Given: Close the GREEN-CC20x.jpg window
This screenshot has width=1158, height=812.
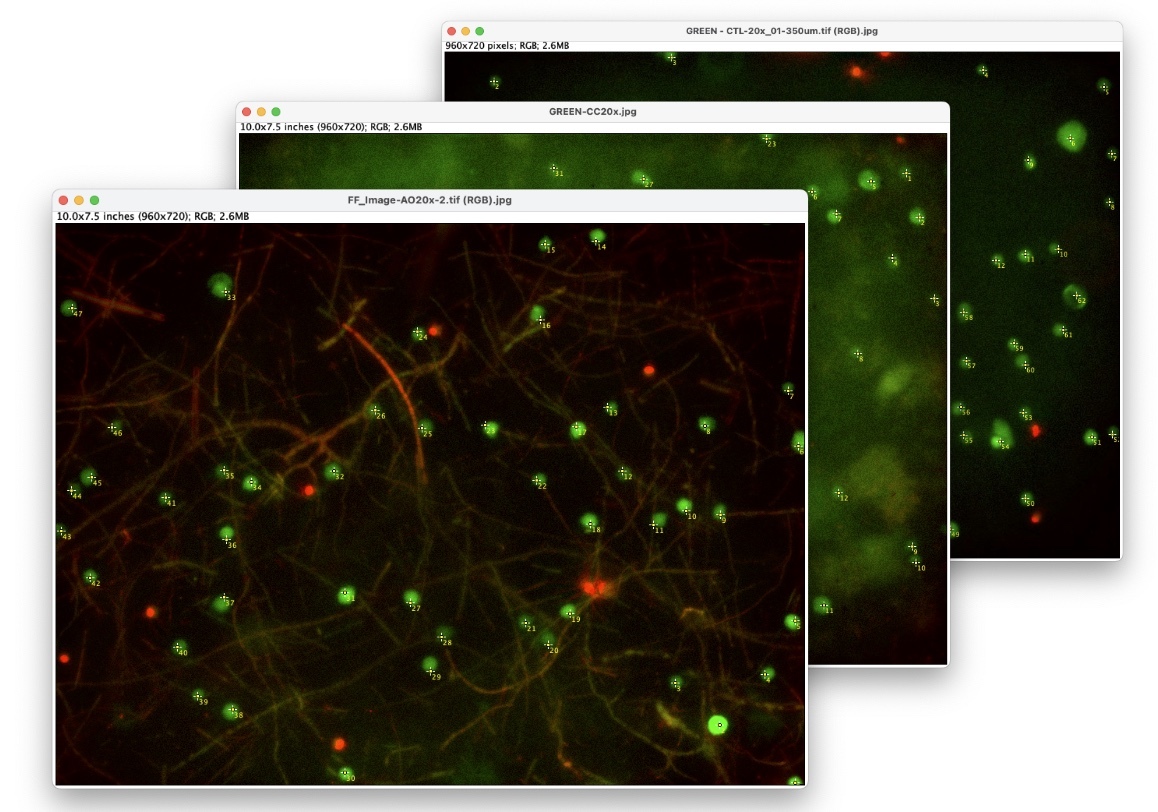Looking at the screenshot, I should click(x=247, y=112).
